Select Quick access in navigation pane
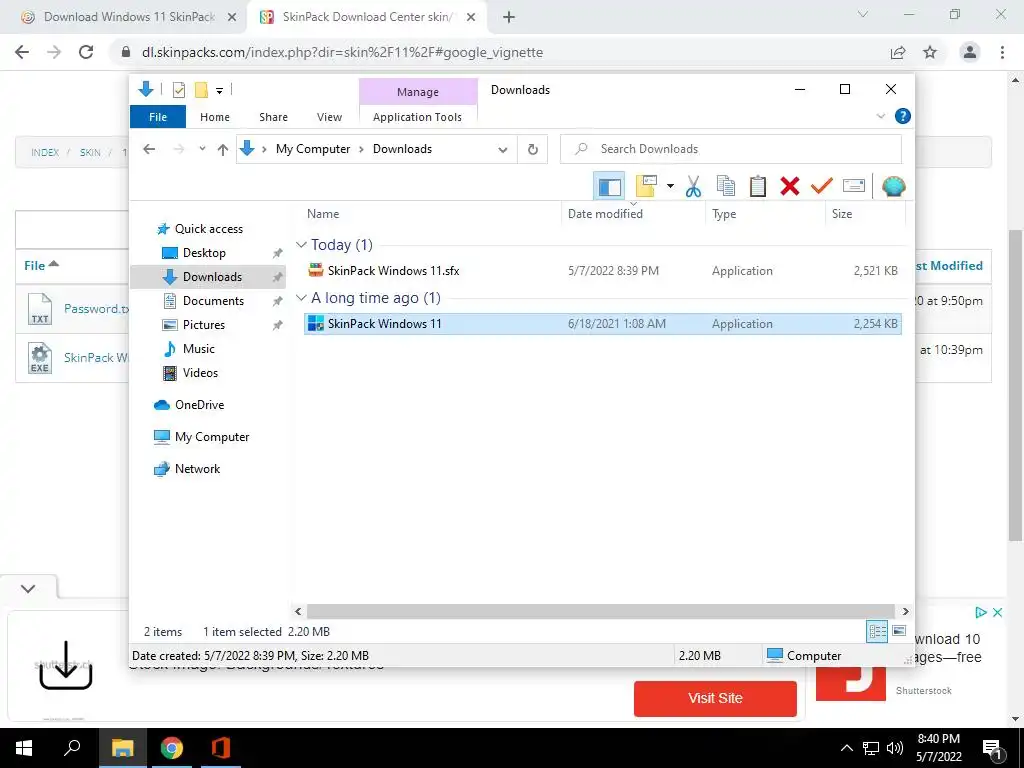1024x768 pixels. coord(209,229)
